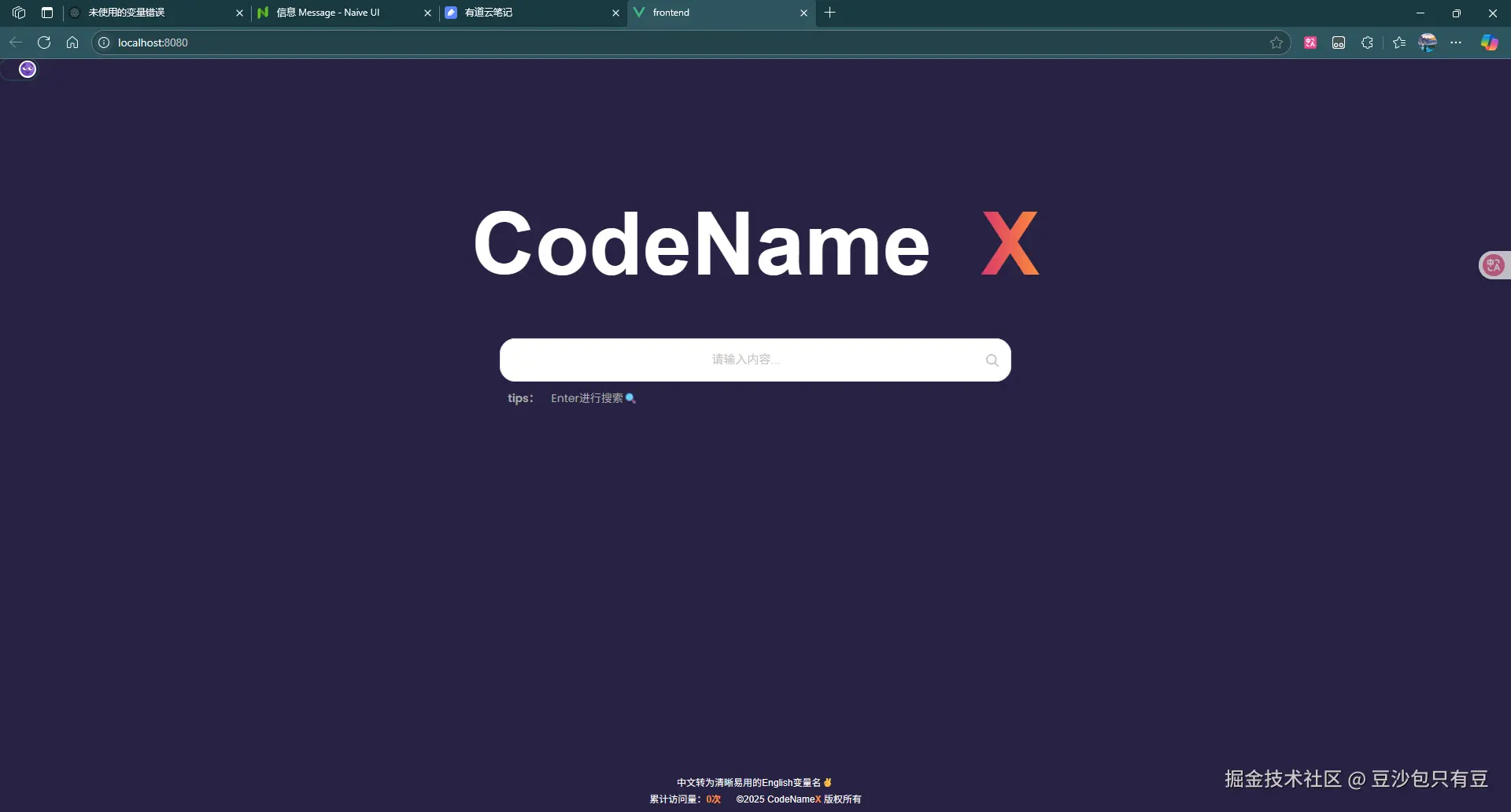Open a new browser tab

click(x=830, y=13)
